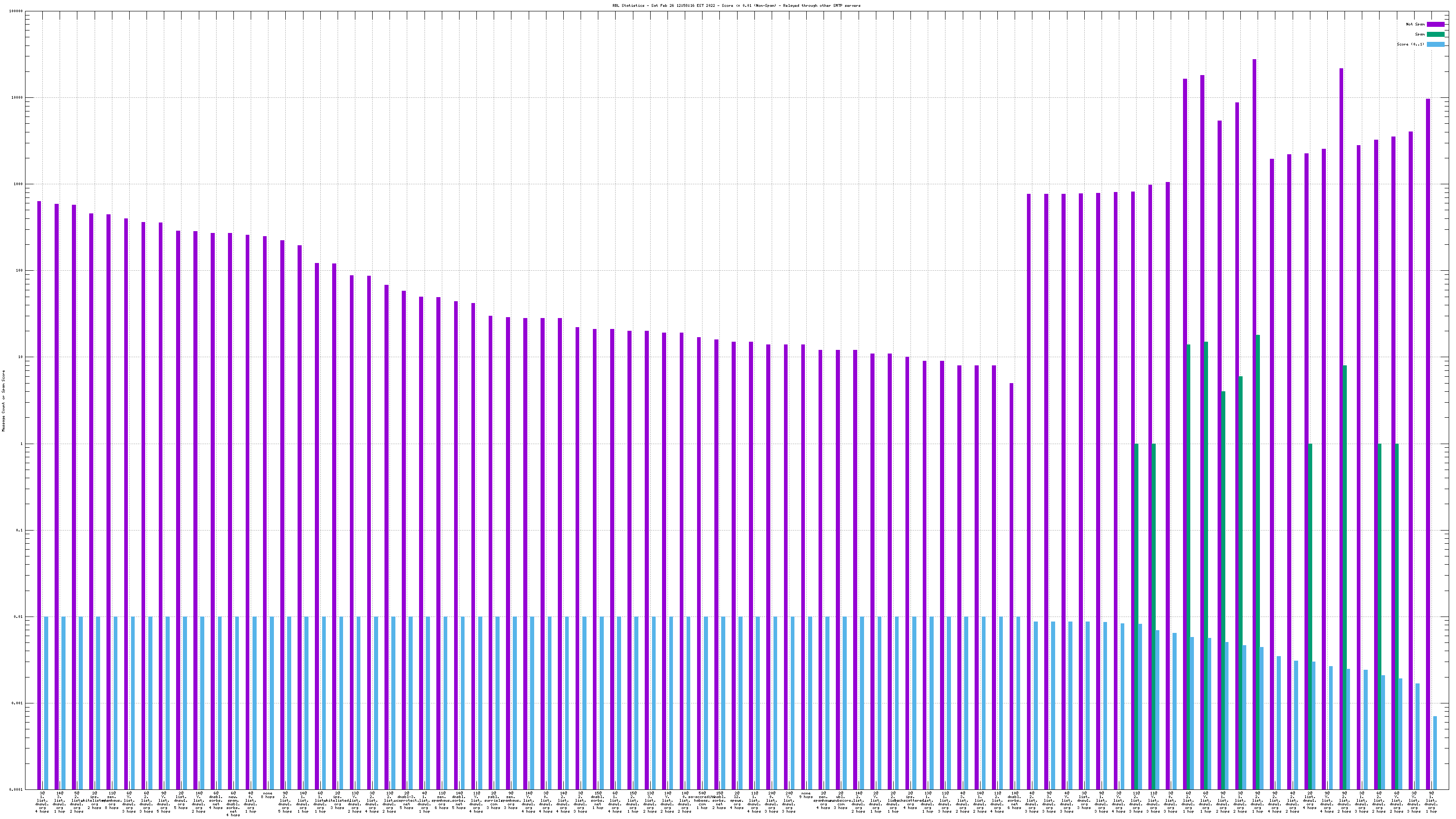Click the 10000 y-axis tick label
1456x819 pixels.
pyautogui.click(x=17, y=97)
